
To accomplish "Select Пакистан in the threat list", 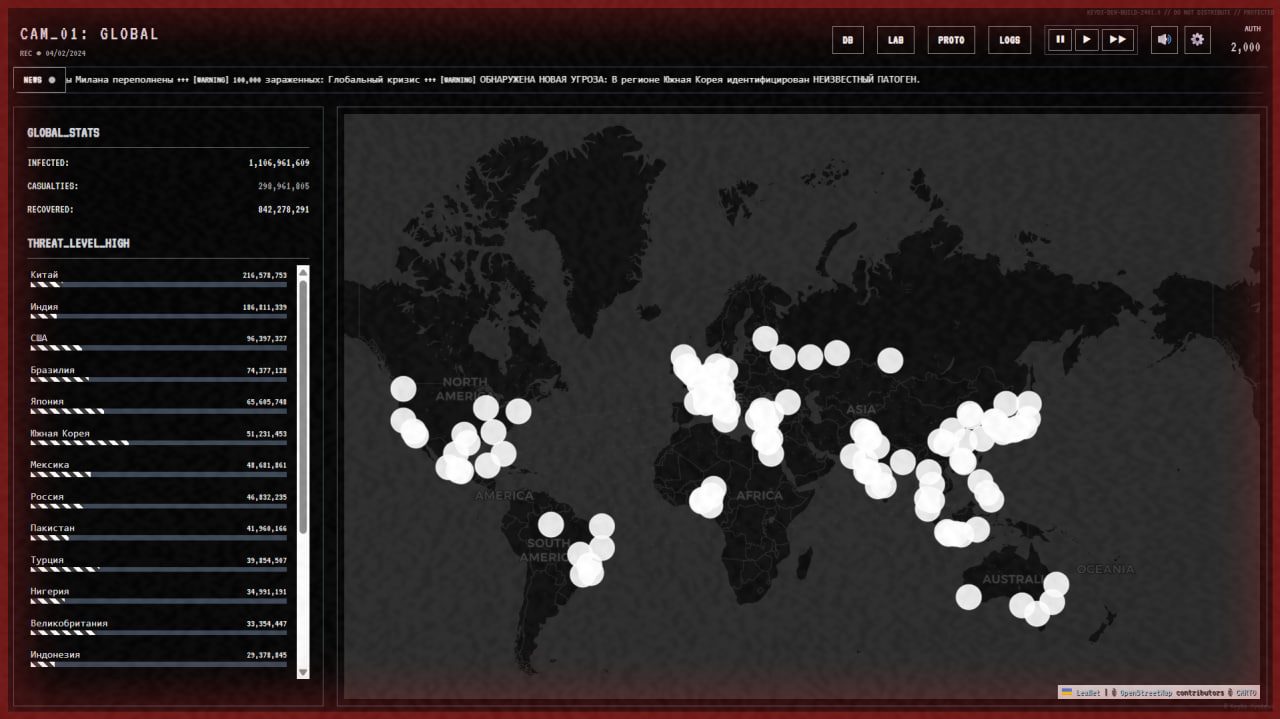I will (159, 532).
